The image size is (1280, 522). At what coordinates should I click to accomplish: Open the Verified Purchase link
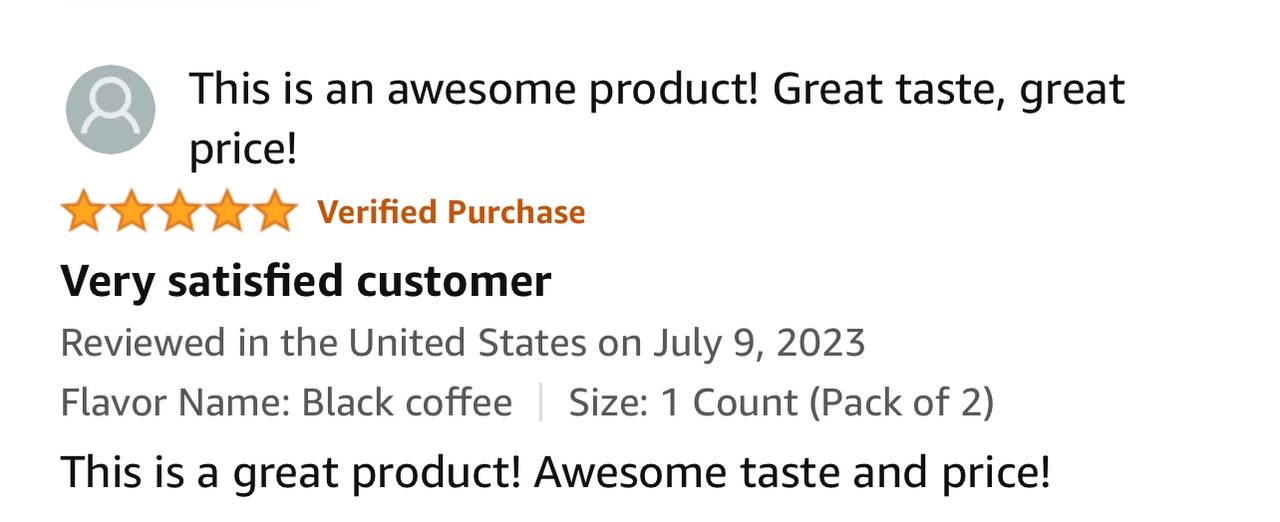pyautogui.click(x=451, y=212)
